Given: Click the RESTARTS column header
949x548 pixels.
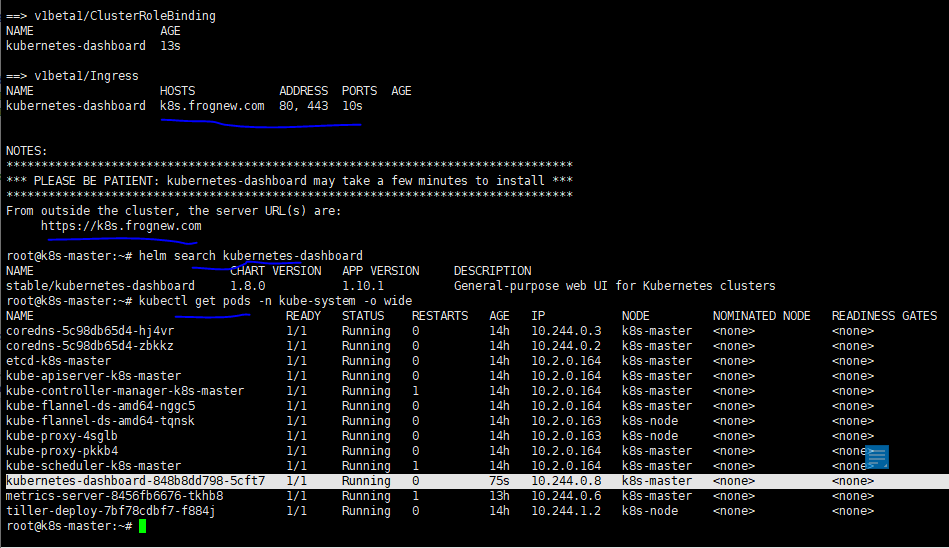Looking at the screenshot, I should coord(440,316).
